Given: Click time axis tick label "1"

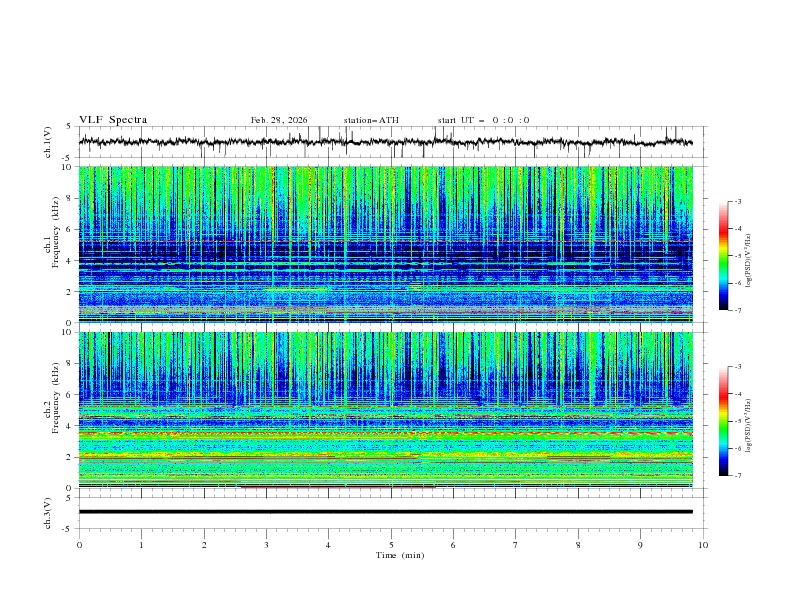Looking at the screenshot, I should (142, 545).
